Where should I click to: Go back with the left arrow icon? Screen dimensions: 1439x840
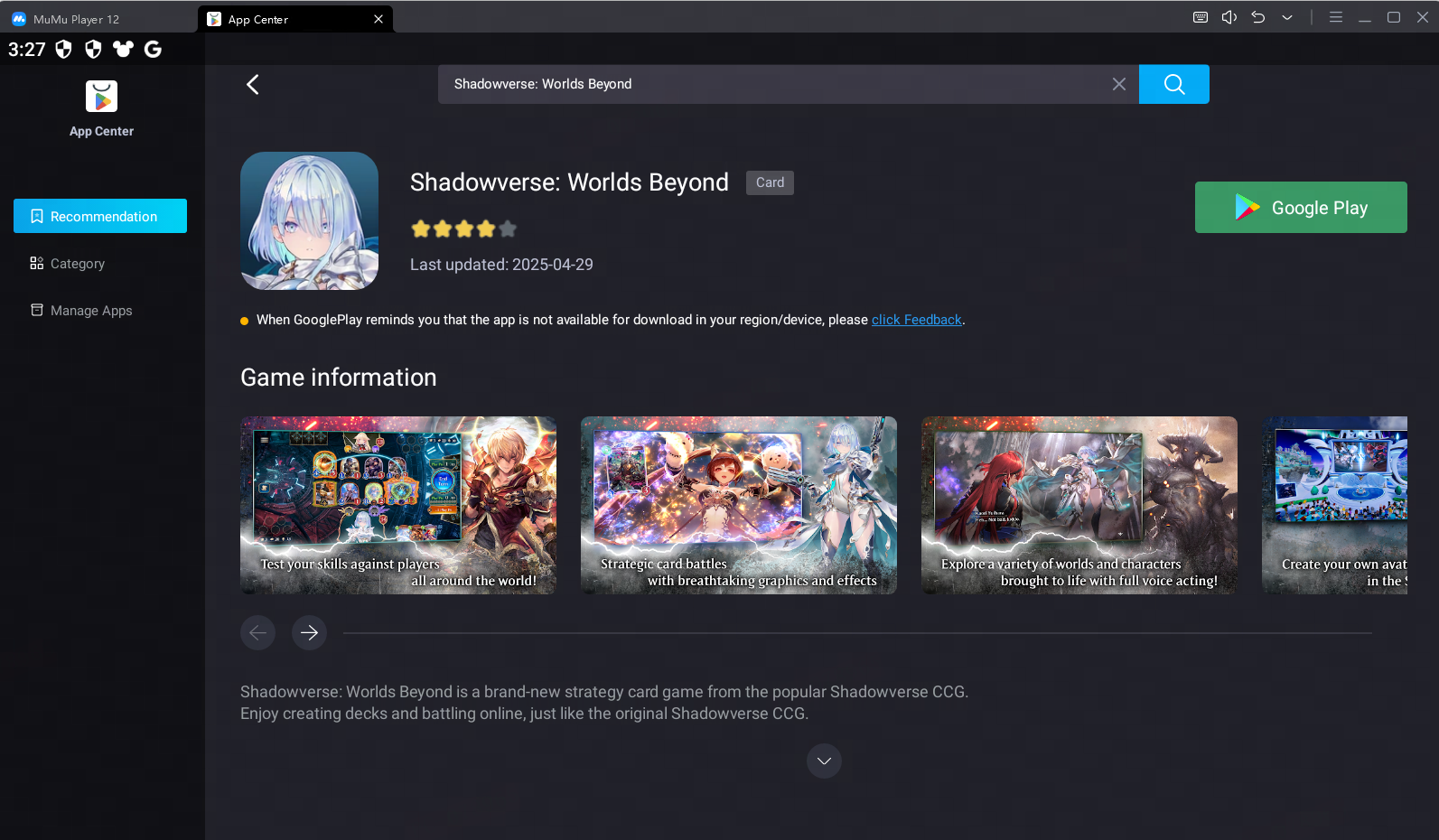pyautogui.click(x=253, y=84)
